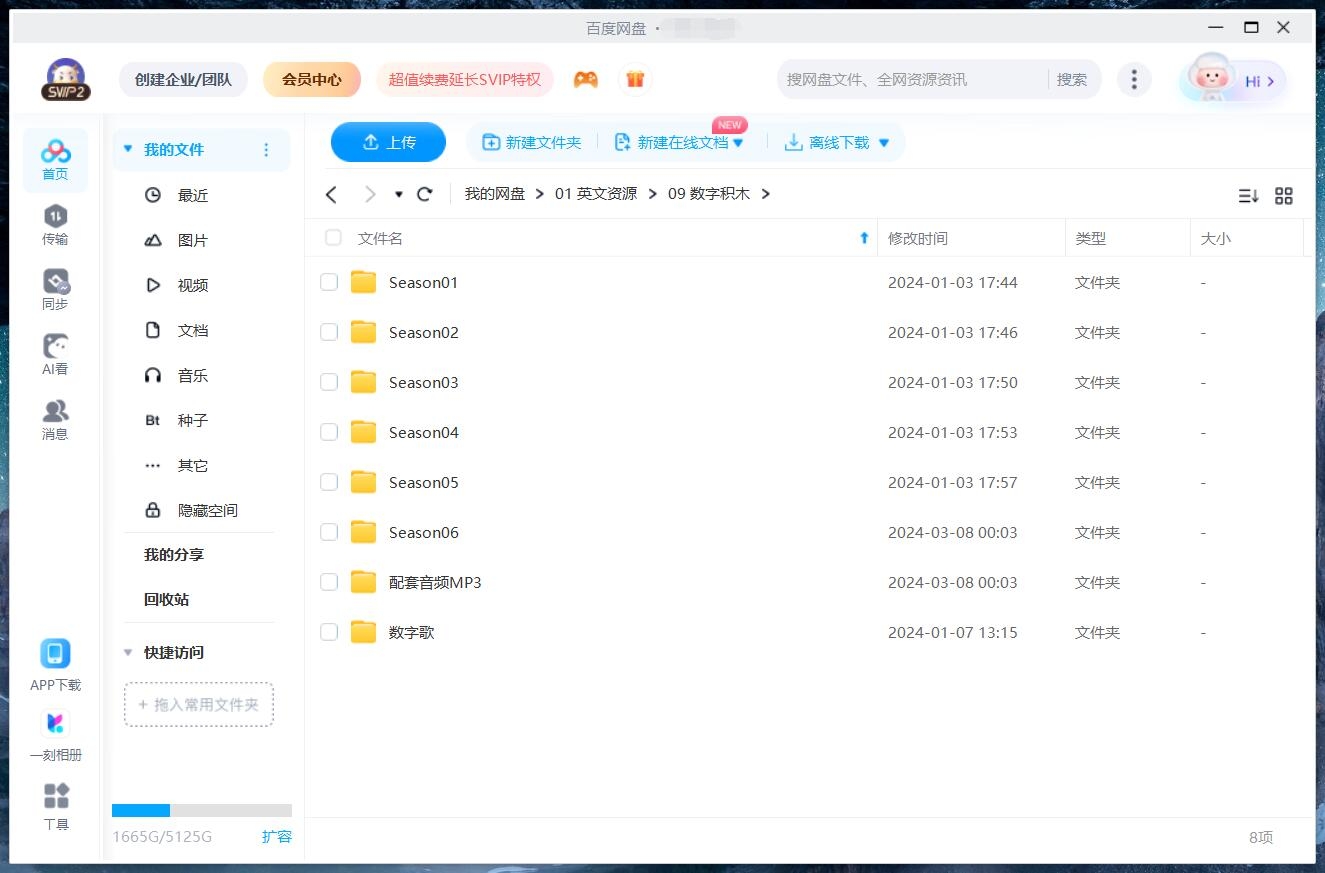This screenshot has width=1325, height=873.
Task: Open the sort order icon
Action: (x=1248, y=196)
